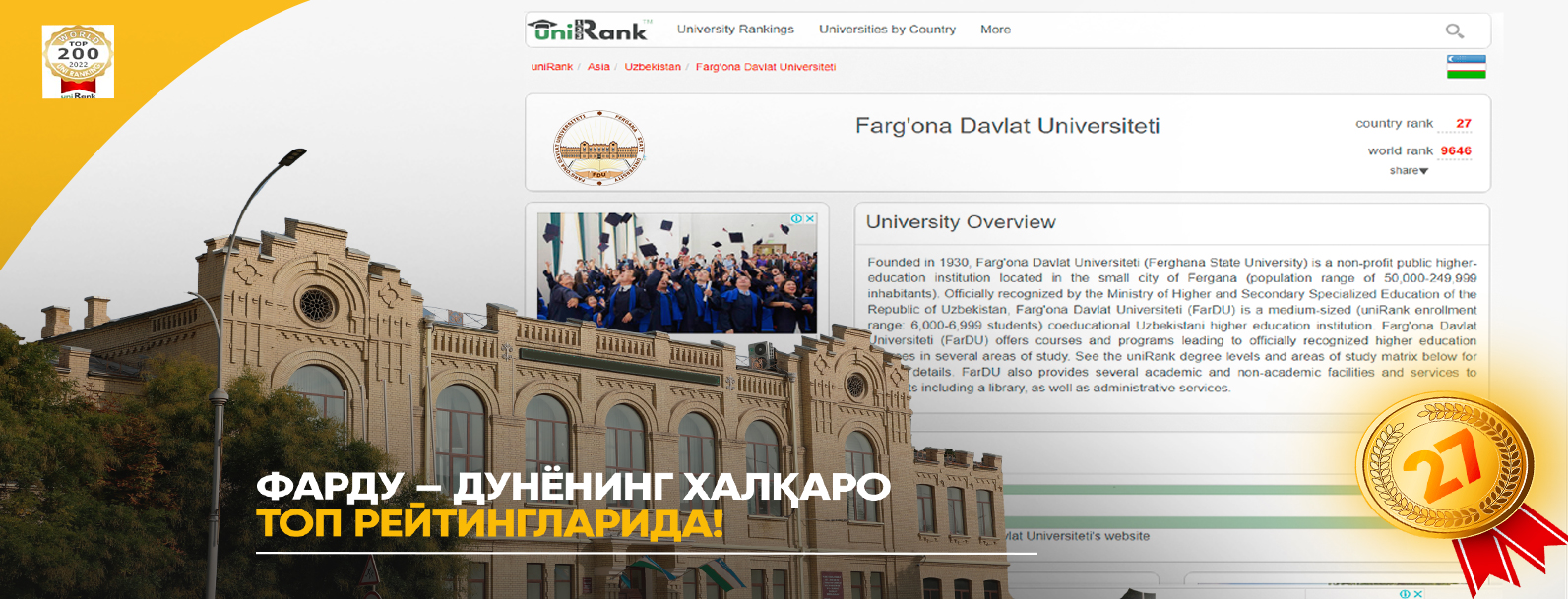Click the Top 200 uniRank 2022 badge
The height and width of the screenshot is (599, 1568).
tap(78, 62)
